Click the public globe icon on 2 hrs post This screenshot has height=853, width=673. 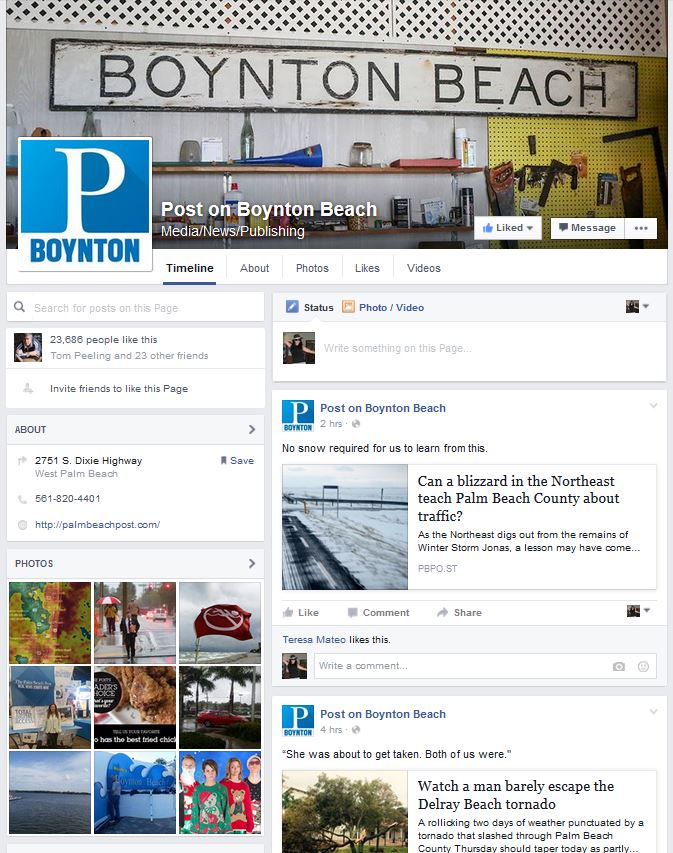tap(356, 424)
